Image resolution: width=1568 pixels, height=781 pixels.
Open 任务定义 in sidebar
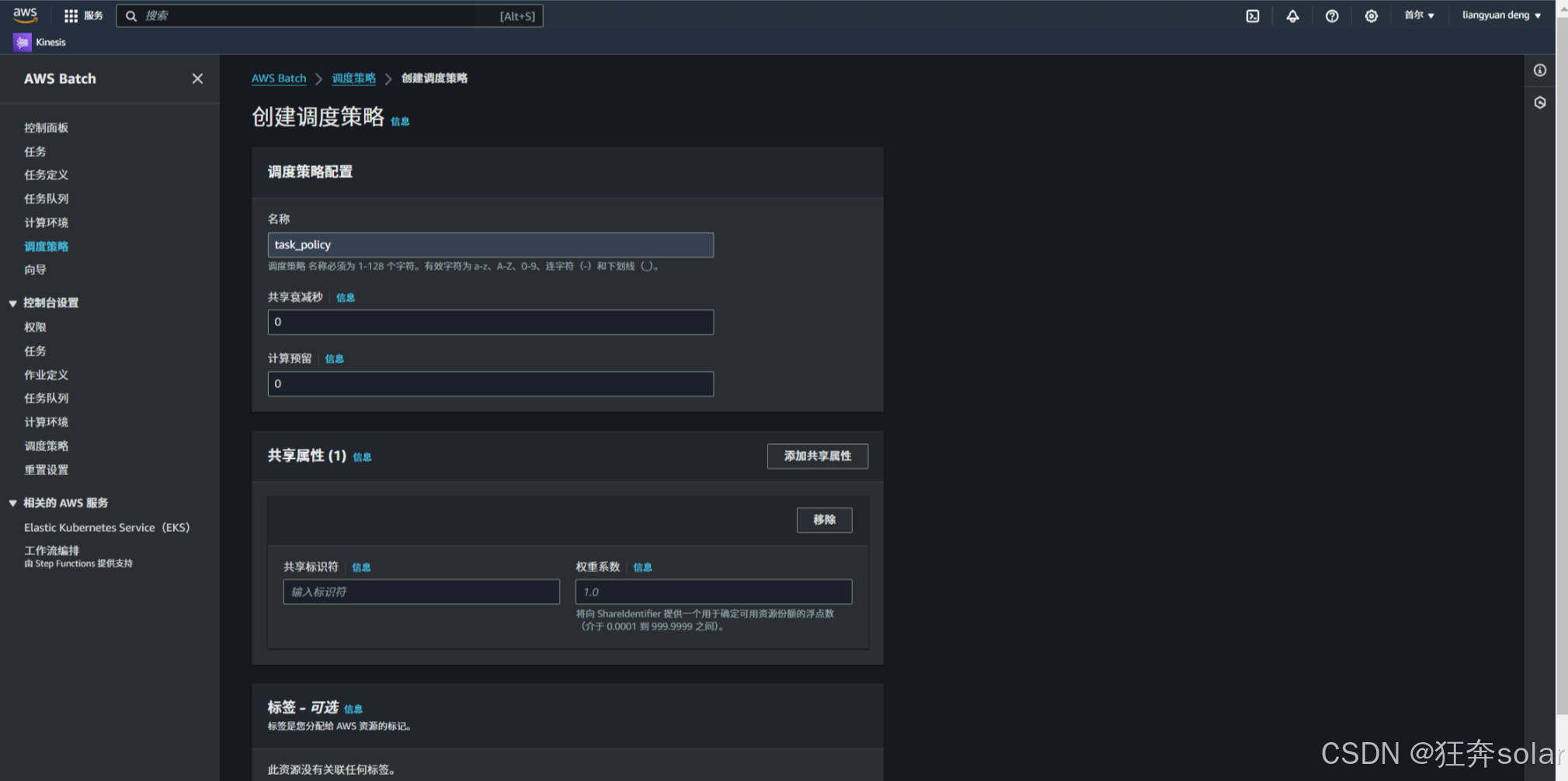point(46,175)
